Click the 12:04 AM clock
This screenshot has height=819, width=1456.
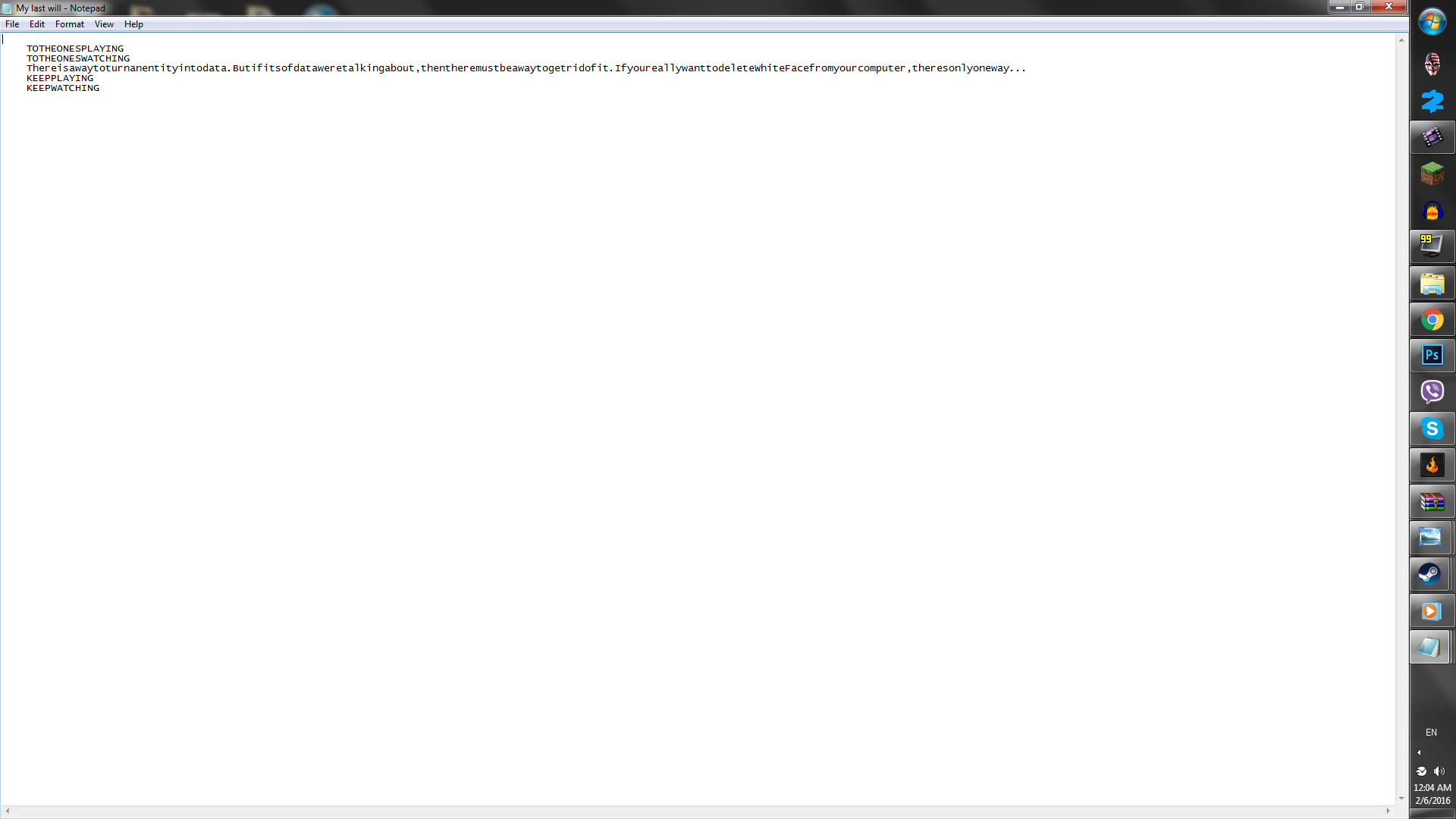[1432, 788]
